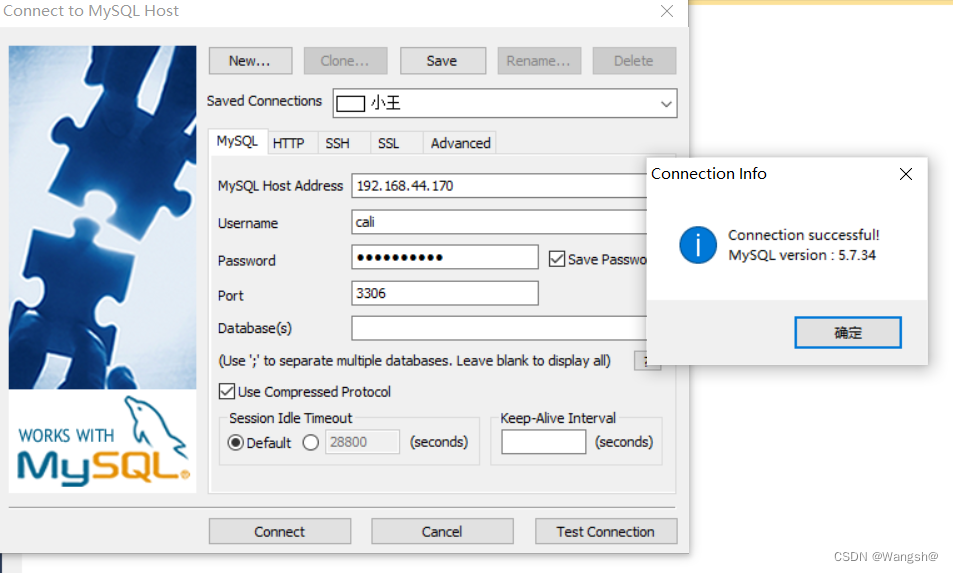This screenshot has height=573, width=953.
Task: Switch to the HTTP tab
Action: [x=288, y=143]
